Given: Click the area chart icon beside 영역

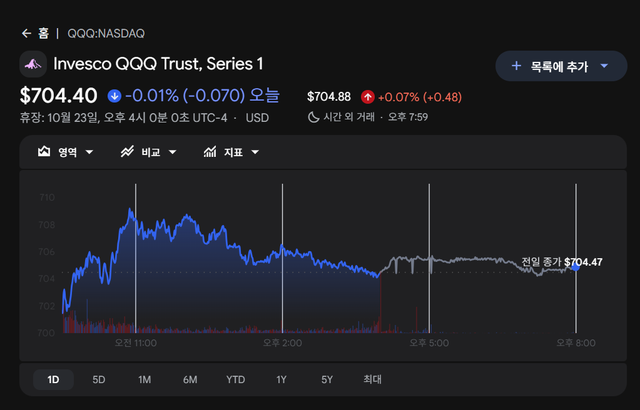Looking at the screenshot, I should click(x=44, y=152).
